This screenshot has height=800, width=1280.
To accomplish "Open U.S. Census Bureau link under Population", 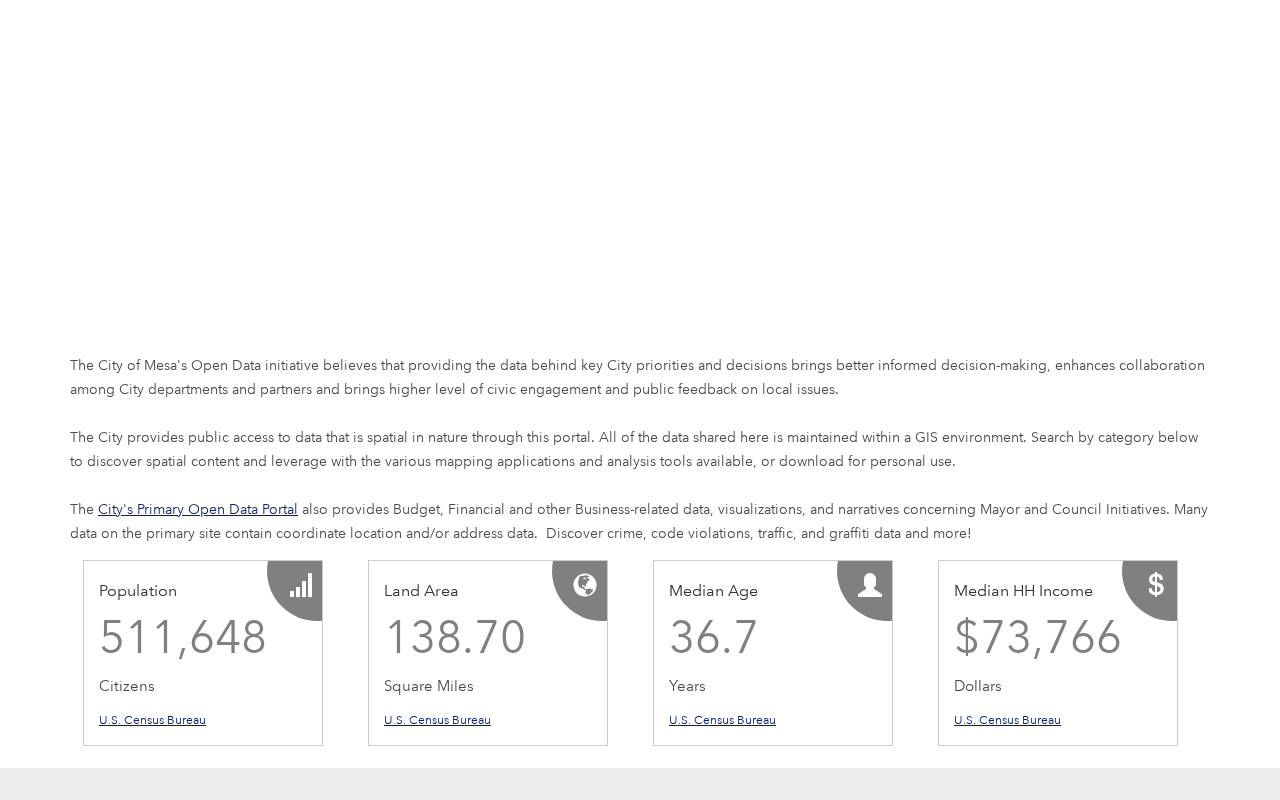I will (152, 720).
